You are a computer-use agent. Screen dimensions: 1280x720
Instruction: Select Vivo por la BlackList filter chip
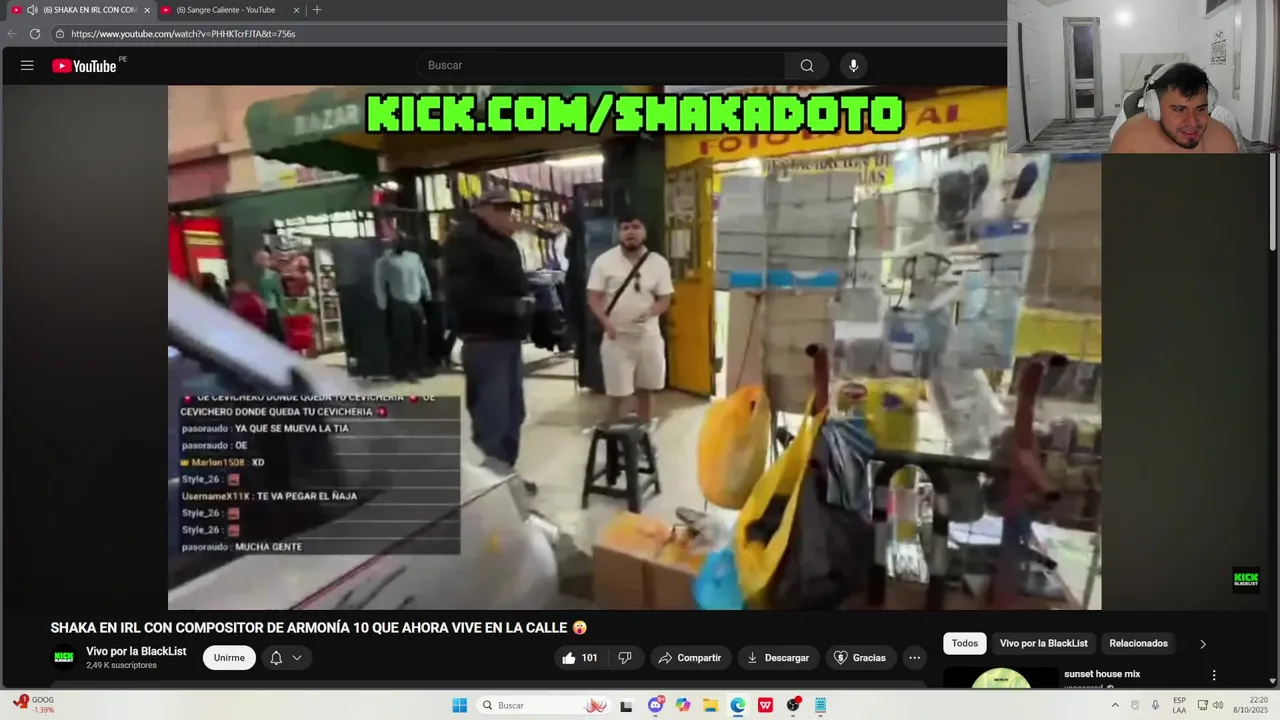[x=1043, y=644]
